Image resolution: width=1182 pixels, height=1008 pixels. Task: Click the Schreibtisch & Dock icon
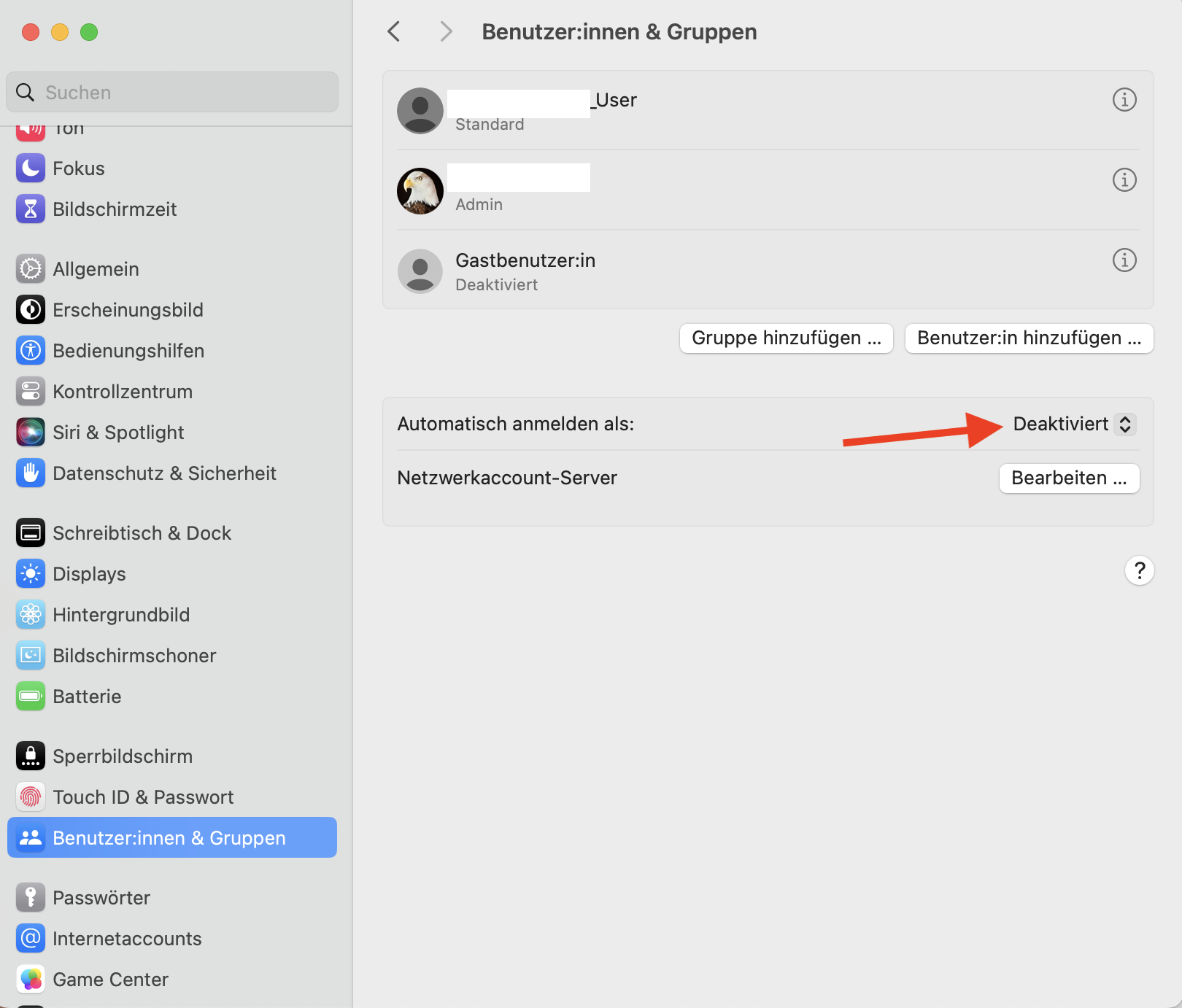(x=31, y=533)
